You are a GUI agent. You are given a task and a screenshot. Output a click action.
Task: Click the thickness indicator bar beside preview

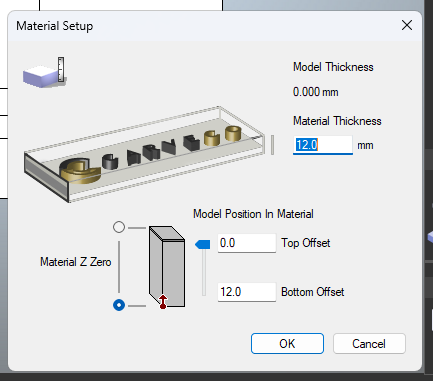pyautogui.click(x=272, y=145)
